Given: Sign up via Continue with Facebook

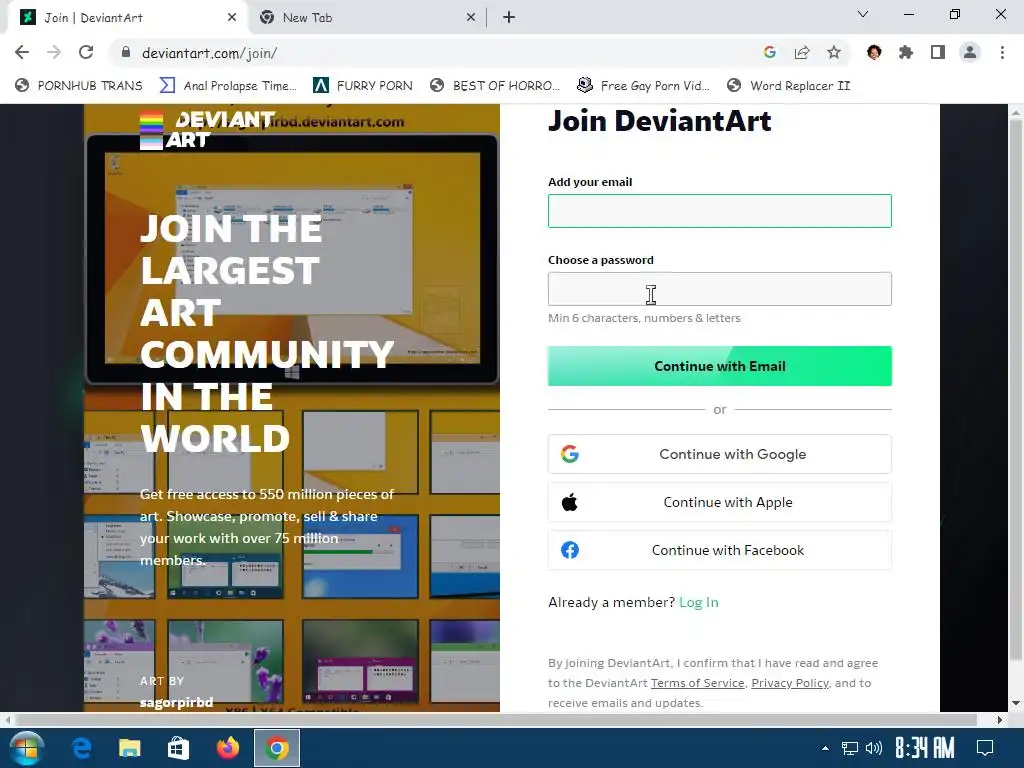Looking at the screenshot, I should pos(720,550).
